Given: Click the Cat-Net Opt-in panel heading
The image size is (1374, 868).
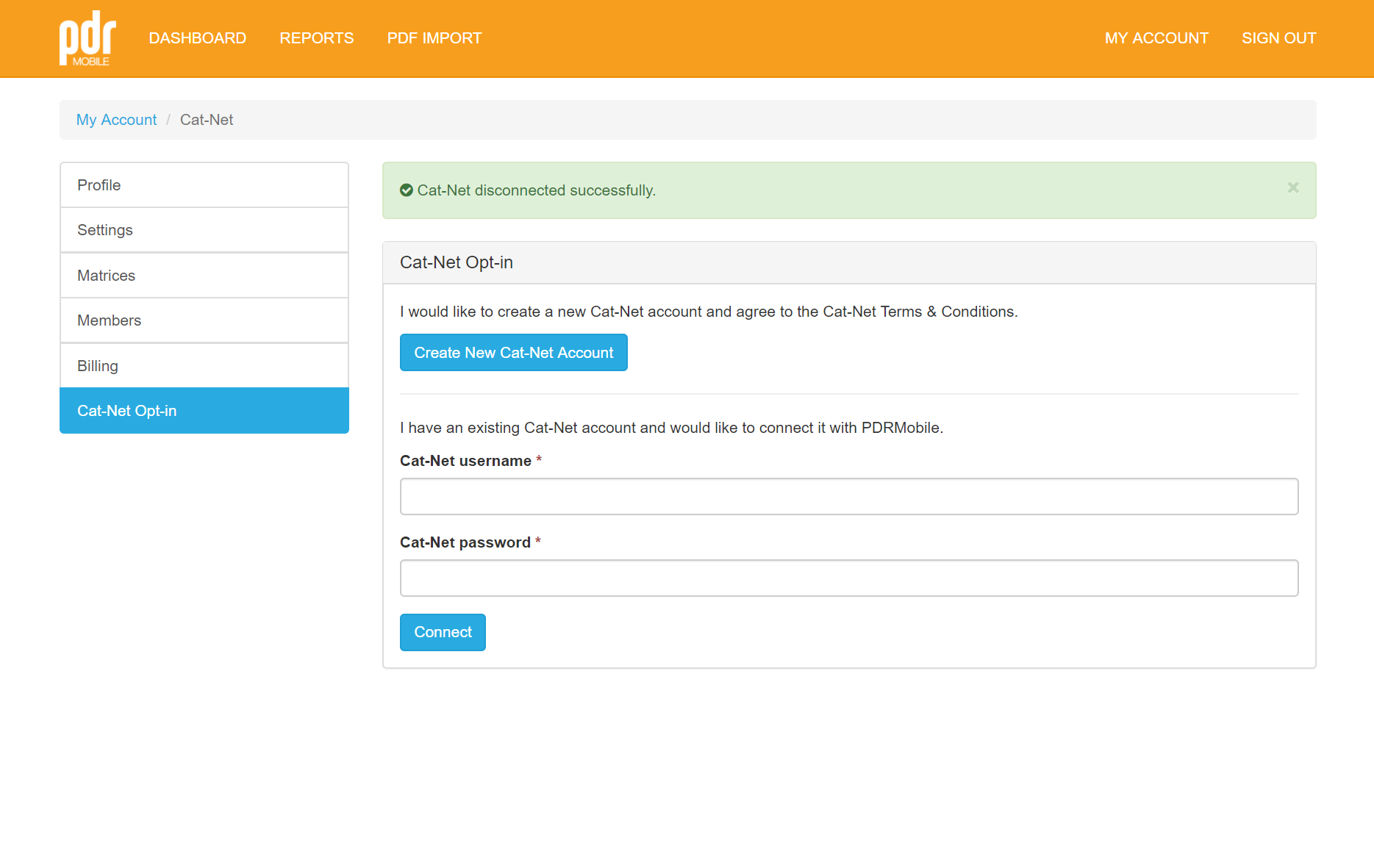Looking at the screenshot, I should click(457, 262).
